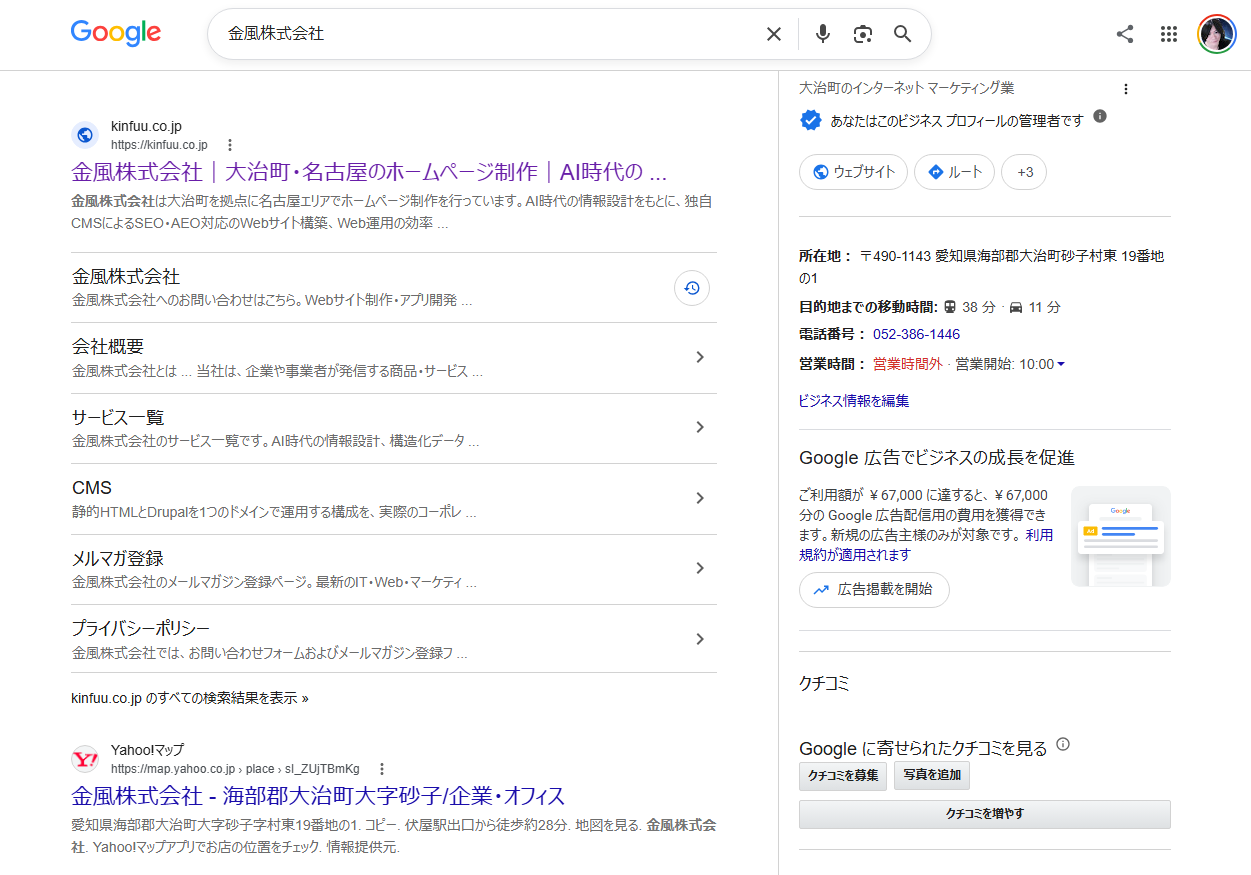This screenshot has height=875, width=1251.
Task: Open the 金風株式会社 contact sitelink
Action: [x=126, y=276]
